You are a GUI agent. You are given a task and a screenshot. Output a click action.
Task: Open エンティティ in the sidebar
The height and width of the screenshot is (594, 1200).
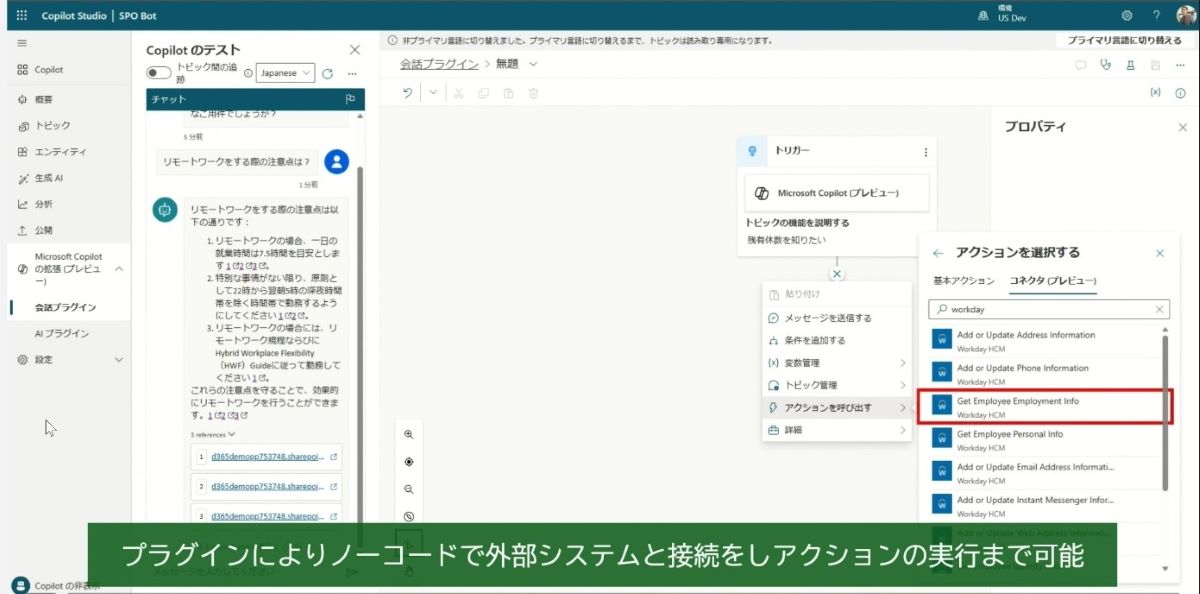[x=51, y=152]
